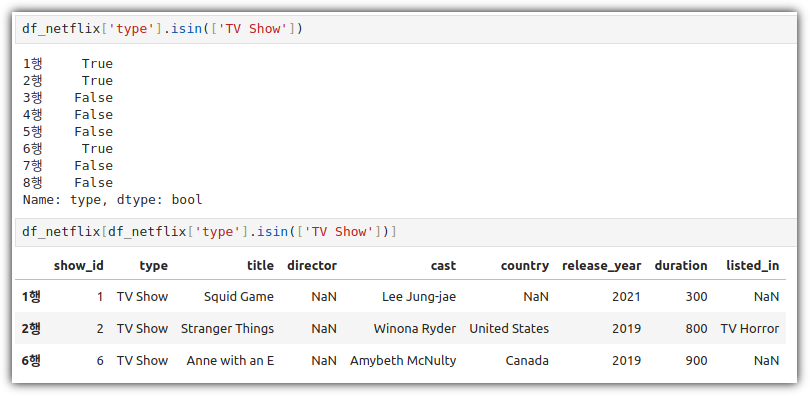Select the director column header
Screen dimensions: 810x396
coord(312,266)
